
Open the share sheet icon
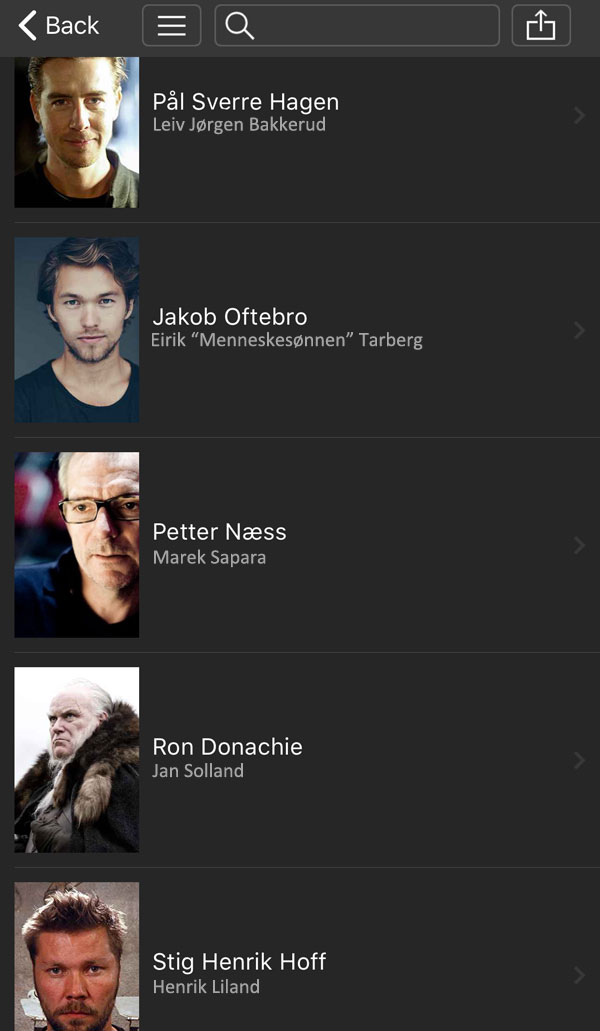tap(541, 26)
